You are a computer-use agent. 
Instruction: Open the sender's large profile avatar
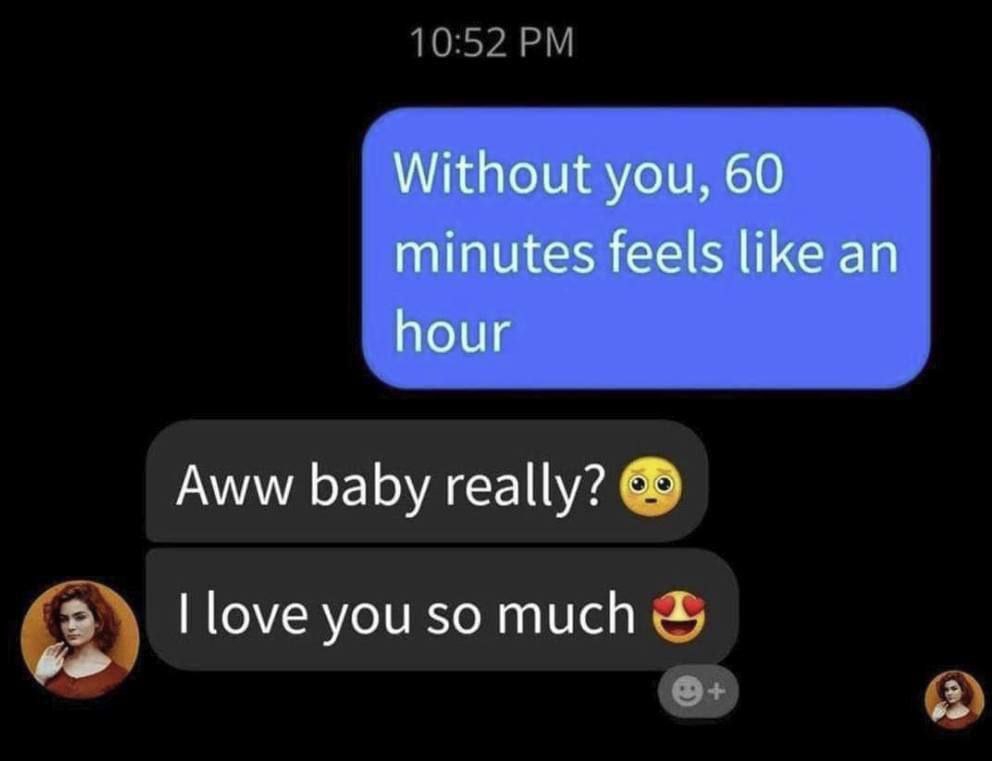tap(80, 639)
